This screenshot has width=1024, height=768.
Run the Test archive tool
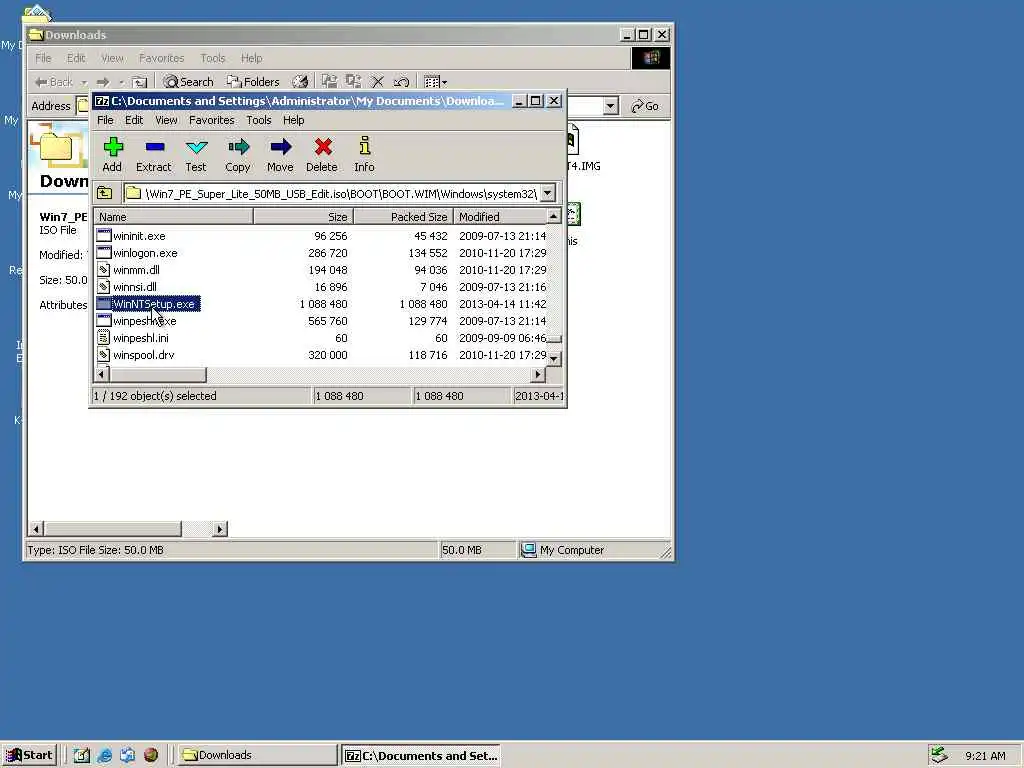pos(196,155)
